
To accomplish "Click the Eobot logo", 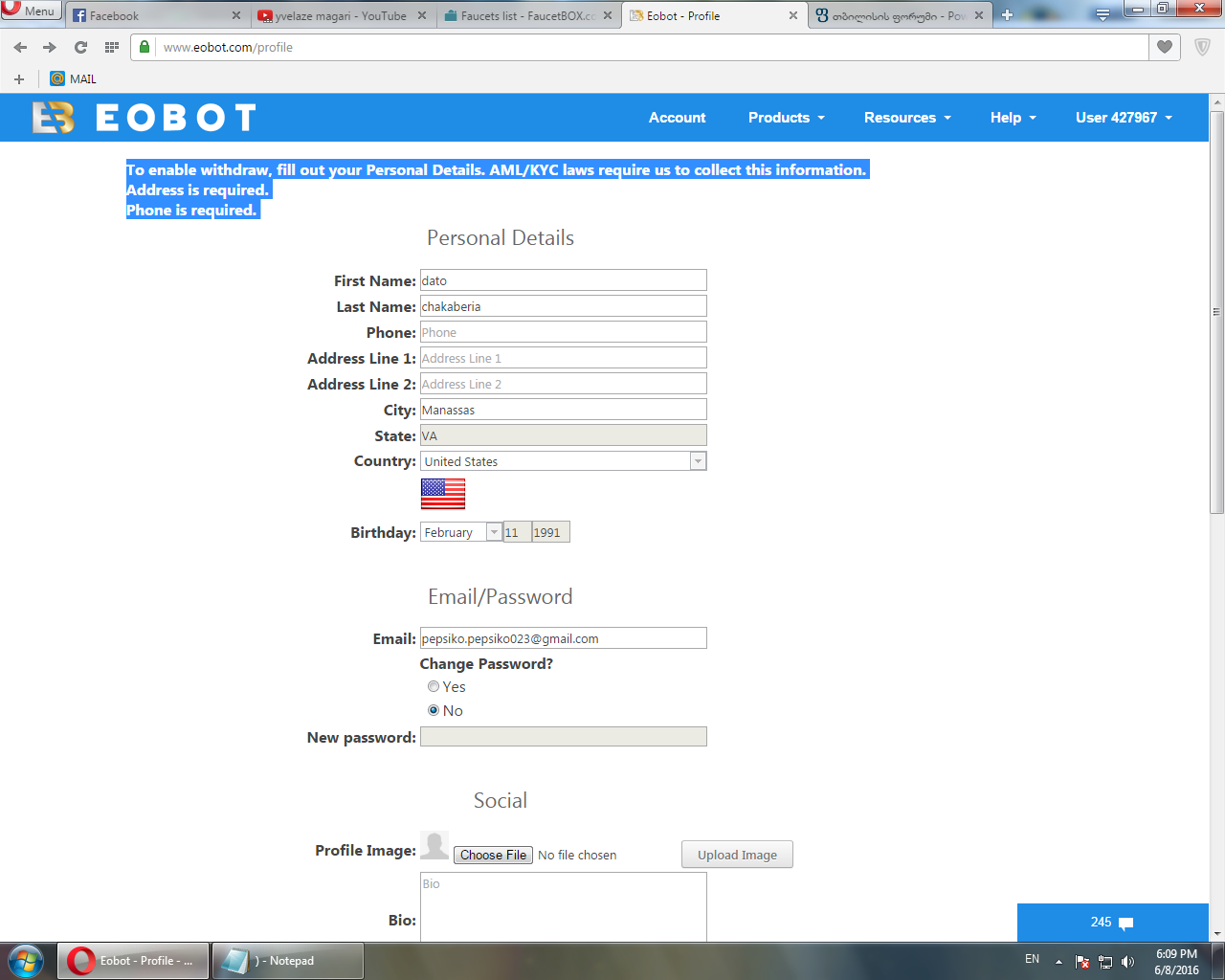I will click(144, 118).
